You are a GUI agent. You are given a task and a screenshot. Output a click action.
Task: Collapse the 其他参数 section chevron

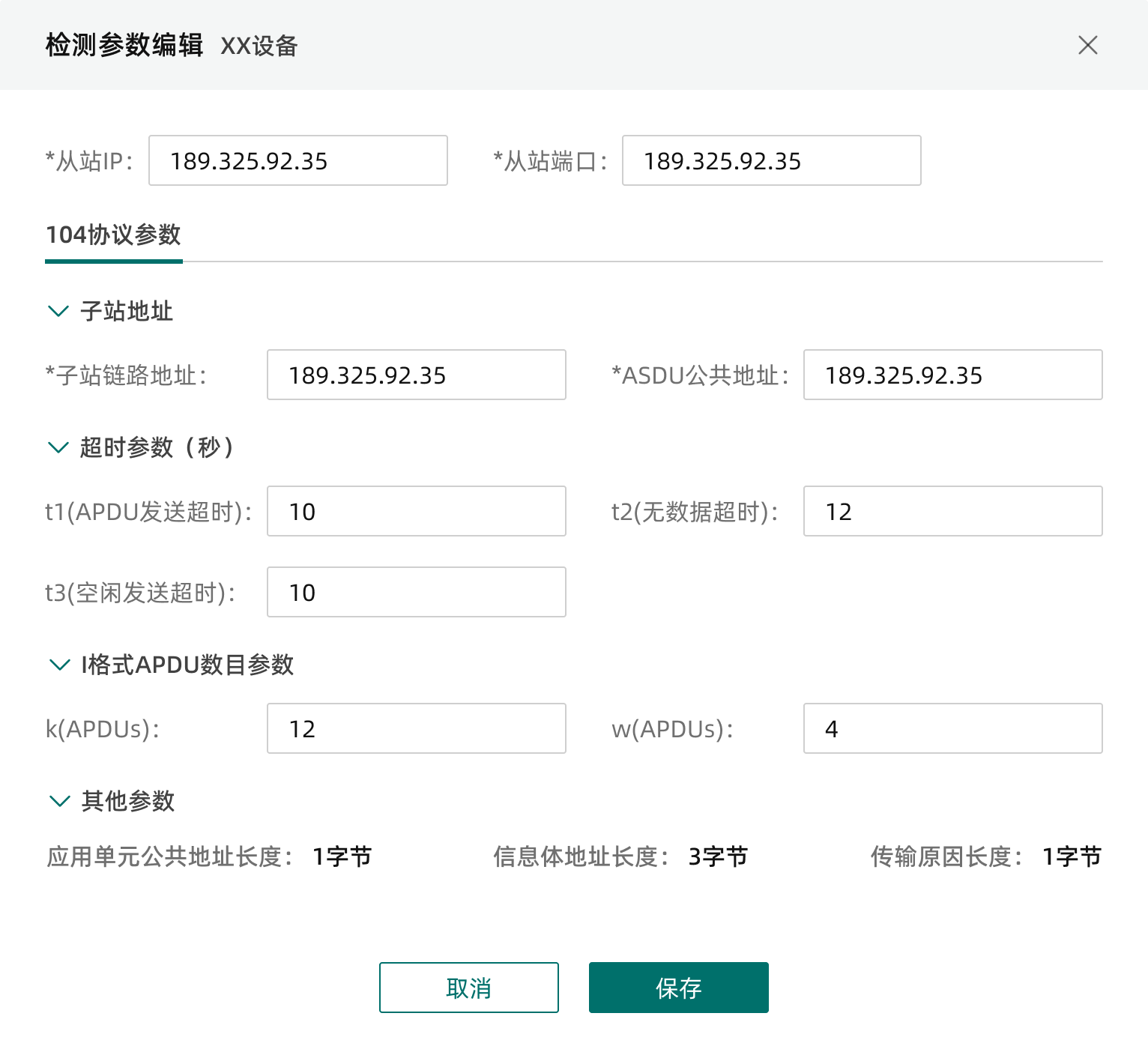pyautogui.click(x=58, y=801)
